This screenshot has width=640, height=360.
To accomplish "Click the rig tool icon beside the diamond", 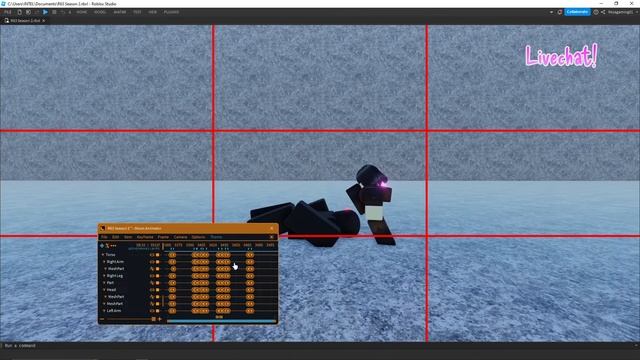I will [107, 246].
